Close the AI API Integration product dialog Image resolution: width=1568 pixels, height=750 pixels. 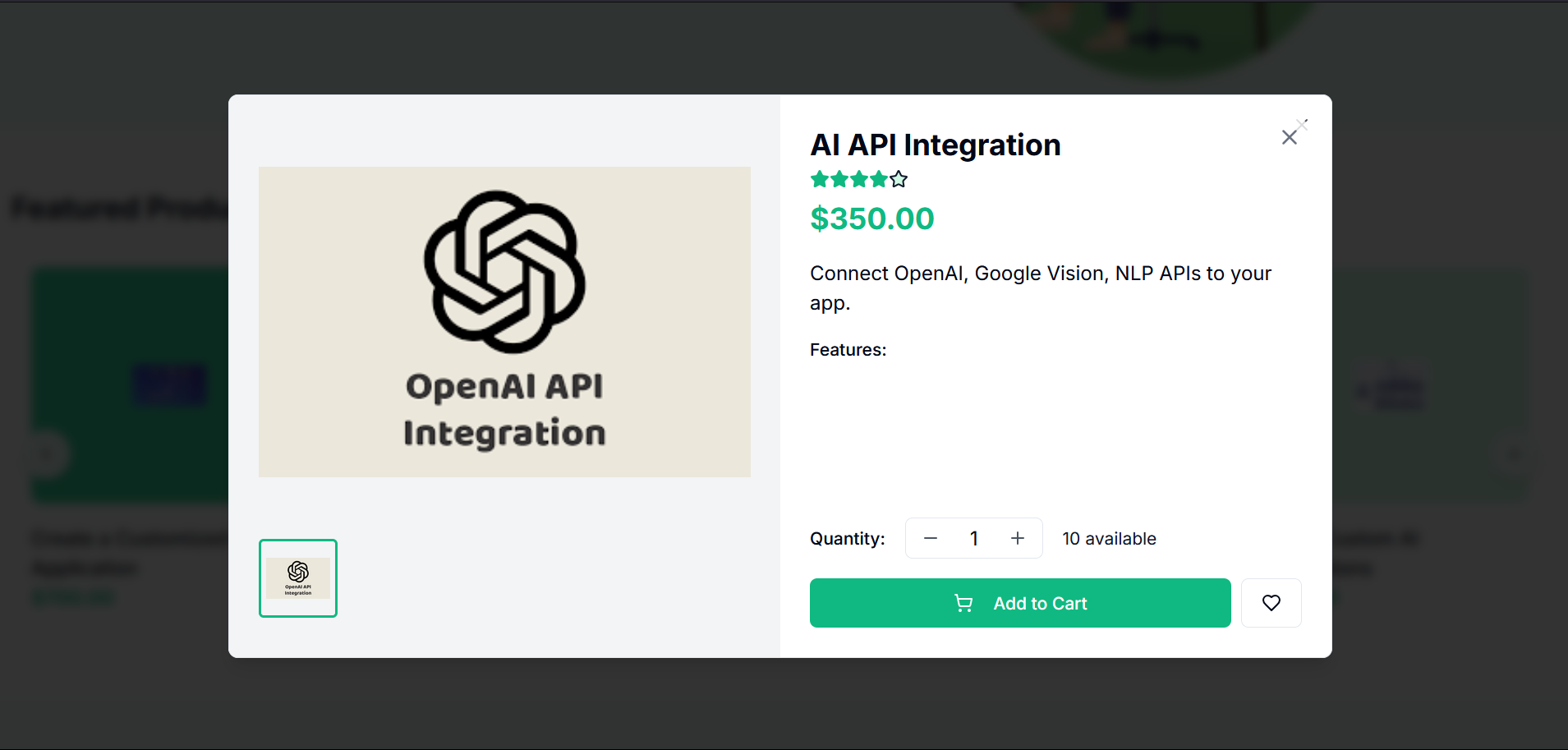click(1290, 137)
